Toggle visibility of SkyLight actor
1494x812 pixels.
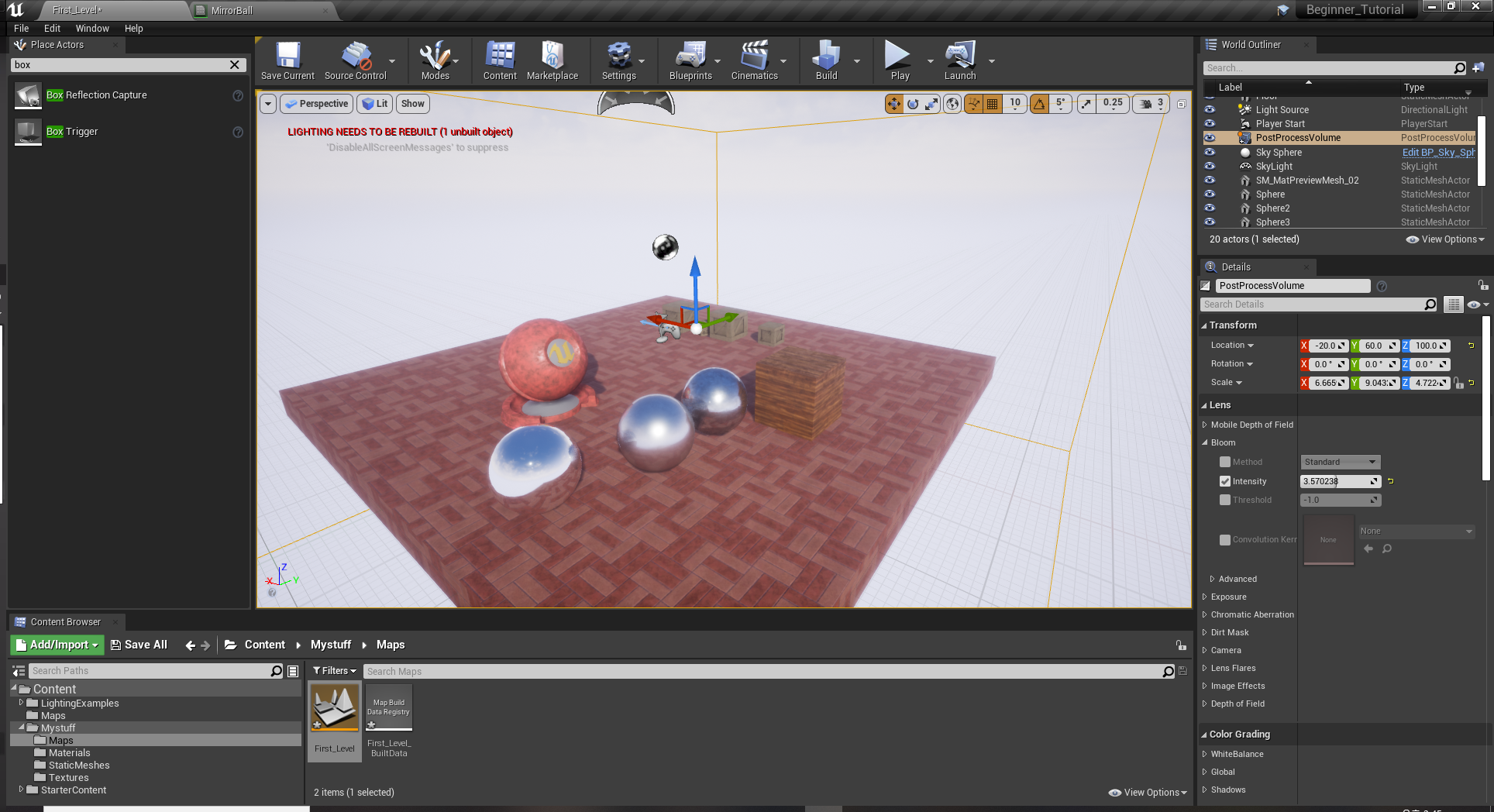[1210, 166]
